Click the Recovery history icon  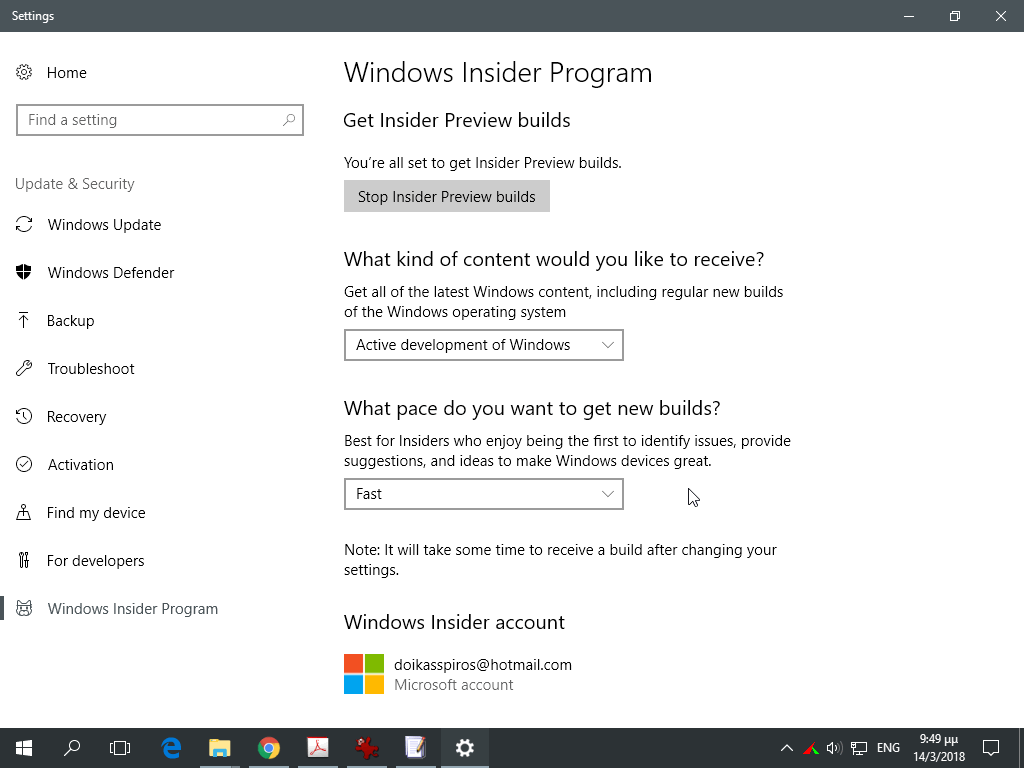click(24, 417)
